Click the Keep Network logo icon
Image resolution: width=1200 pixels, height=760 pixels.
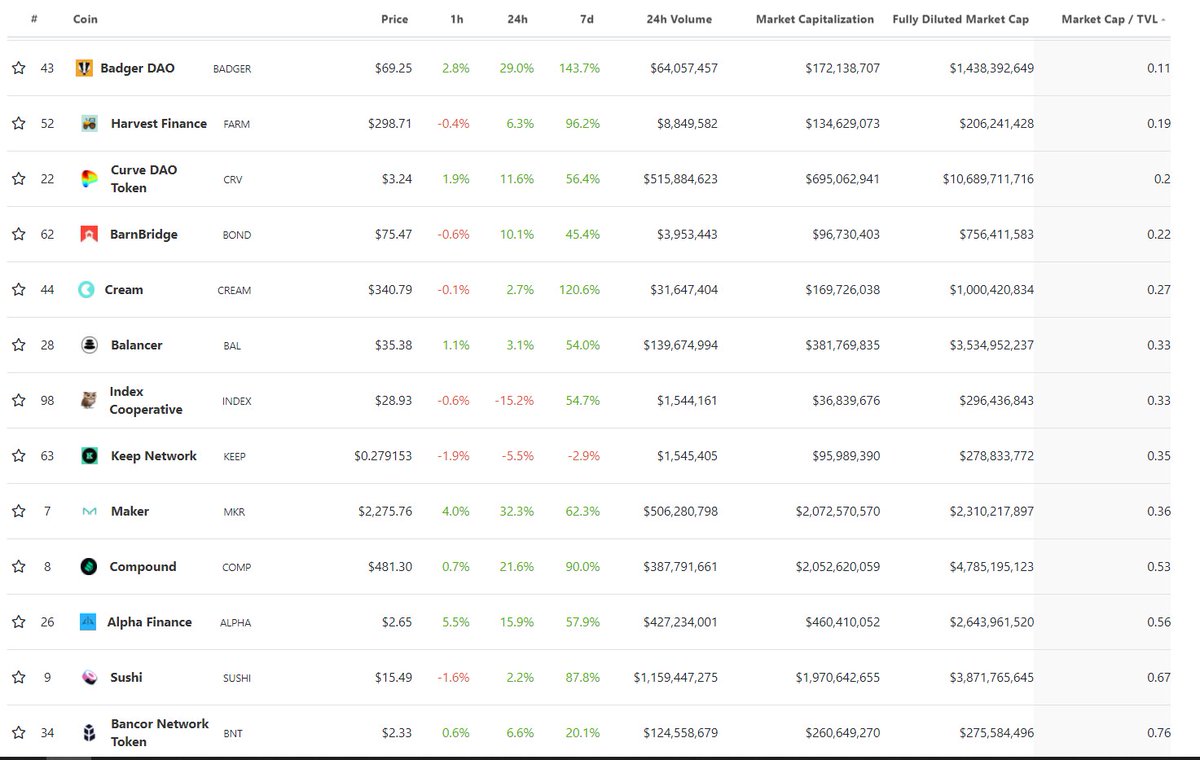(89, 456)
